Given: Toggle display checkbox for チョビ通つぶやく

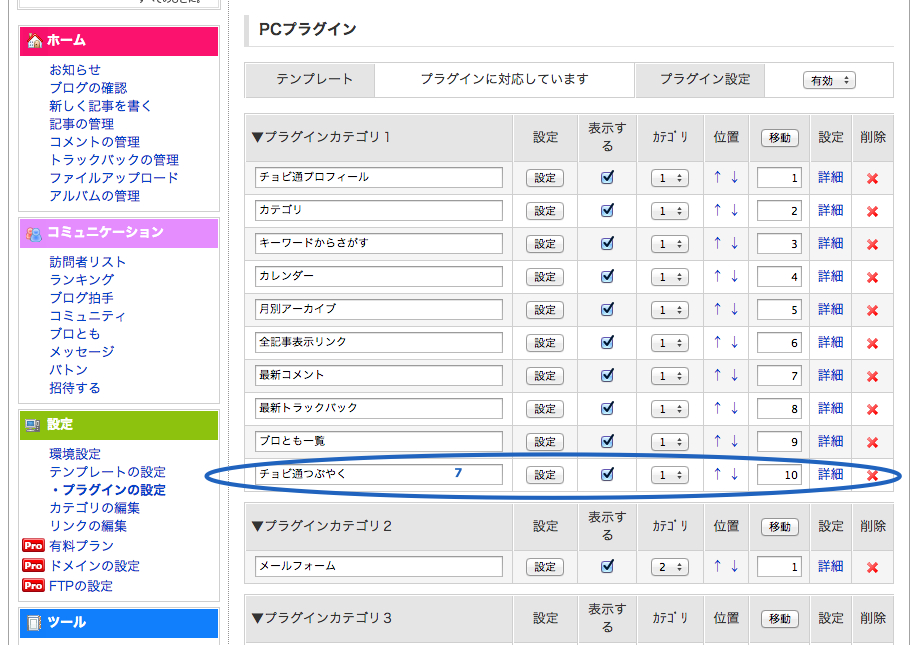Looking at the screenshot, I should (x=607, y=474).
